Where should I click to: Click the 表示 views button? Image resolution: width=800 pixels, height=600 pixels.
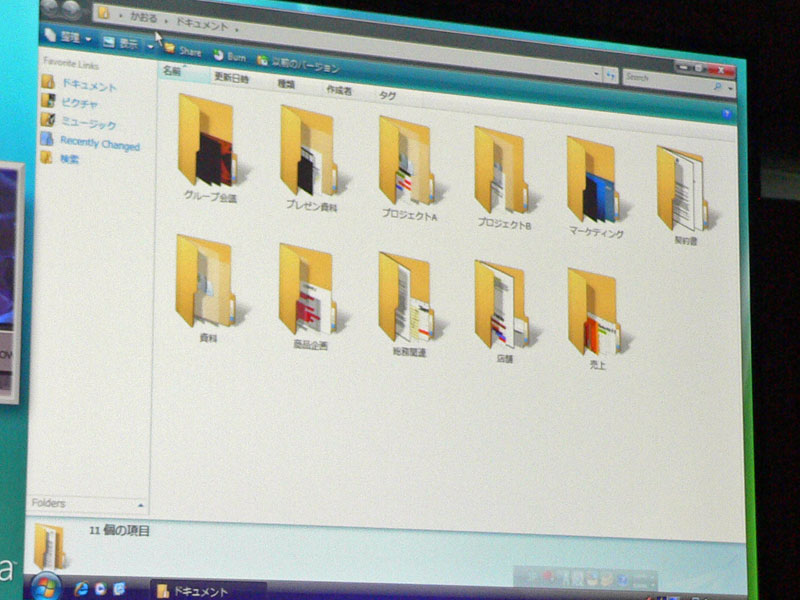coord(121,43)
